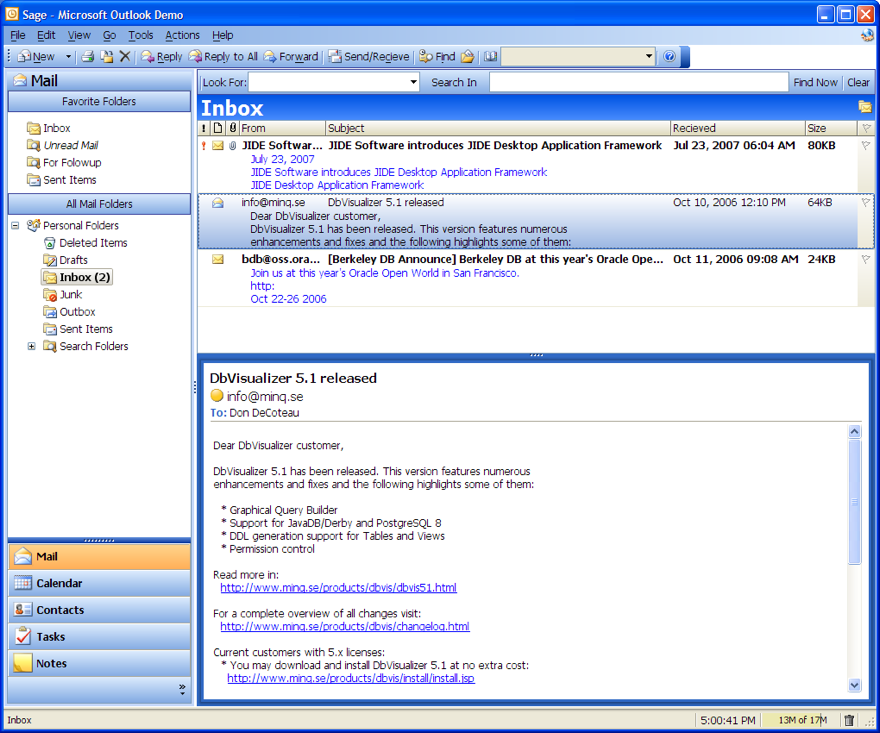Screen dimensions: 880x733
Task: Toggle the flag on the DbVisualizer 5.1 message
Action: [866, 203]
